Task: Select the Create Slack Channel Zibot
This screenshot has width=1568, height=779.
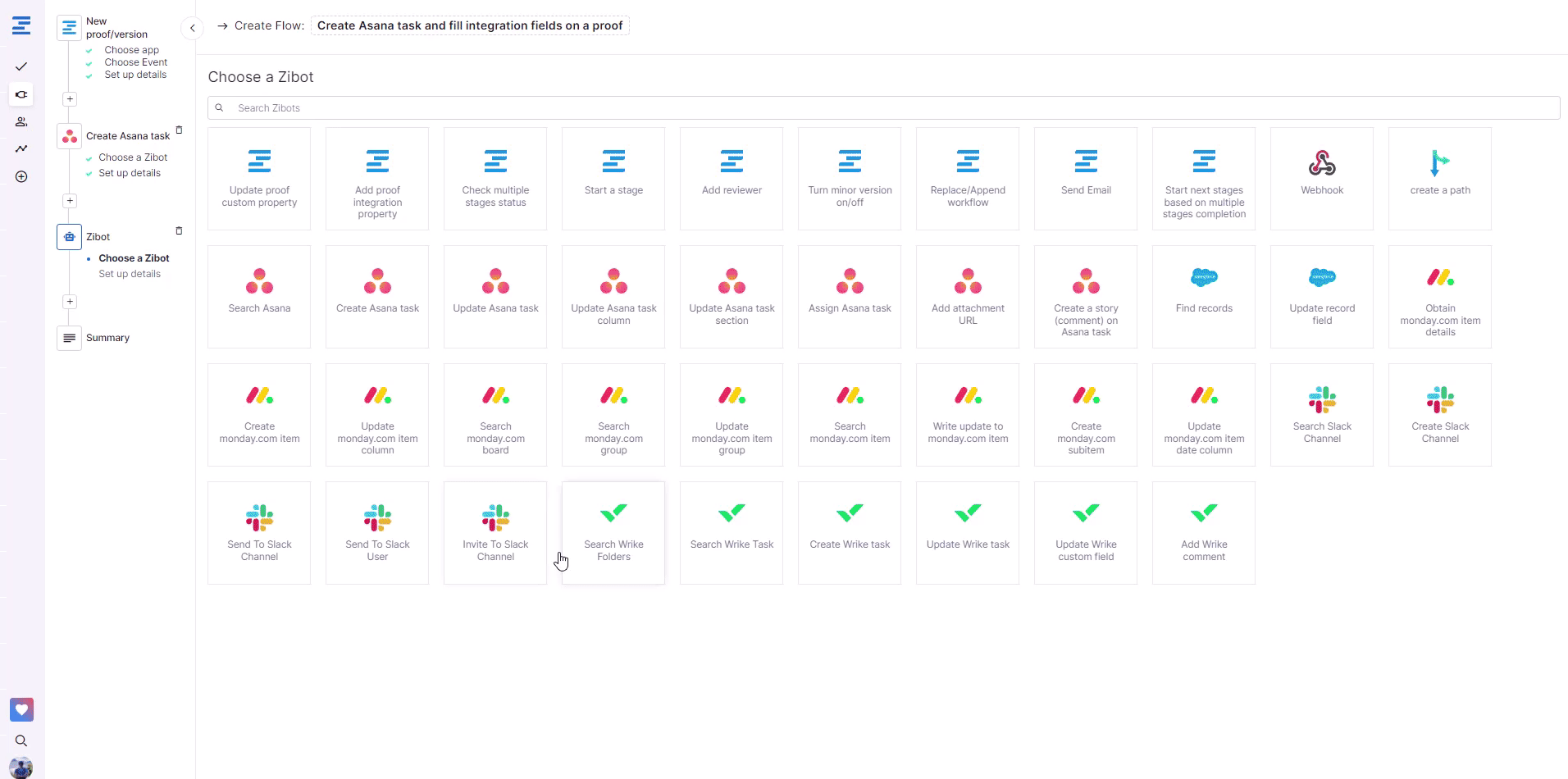Action: pyautogui.click(x=1440, y=415)
